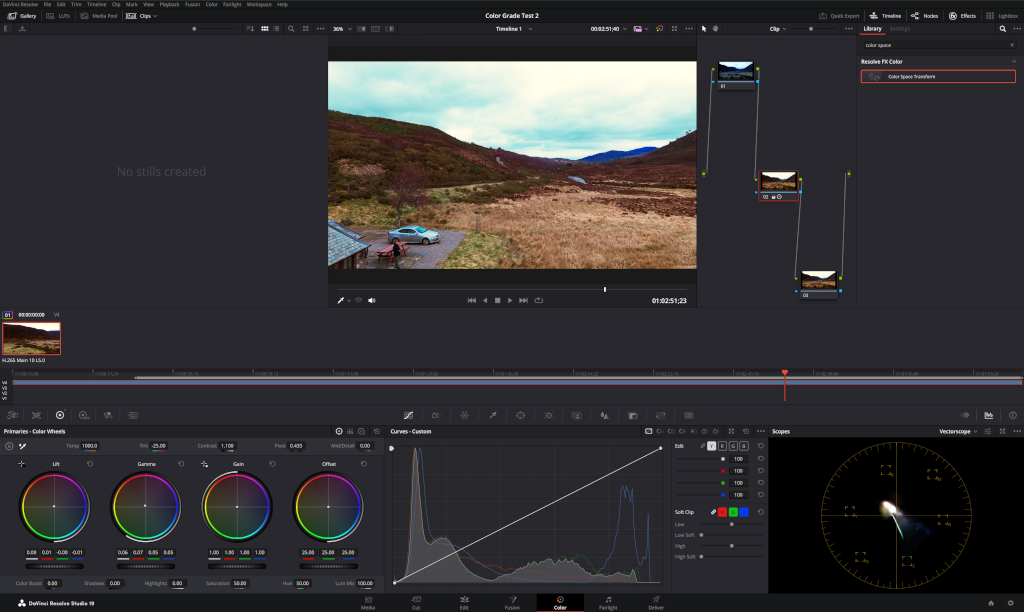Image resolution: width=1024 pixels, height=612 pixels.
Task: Select the node graph pointer tool
Action: click(704, 29)
